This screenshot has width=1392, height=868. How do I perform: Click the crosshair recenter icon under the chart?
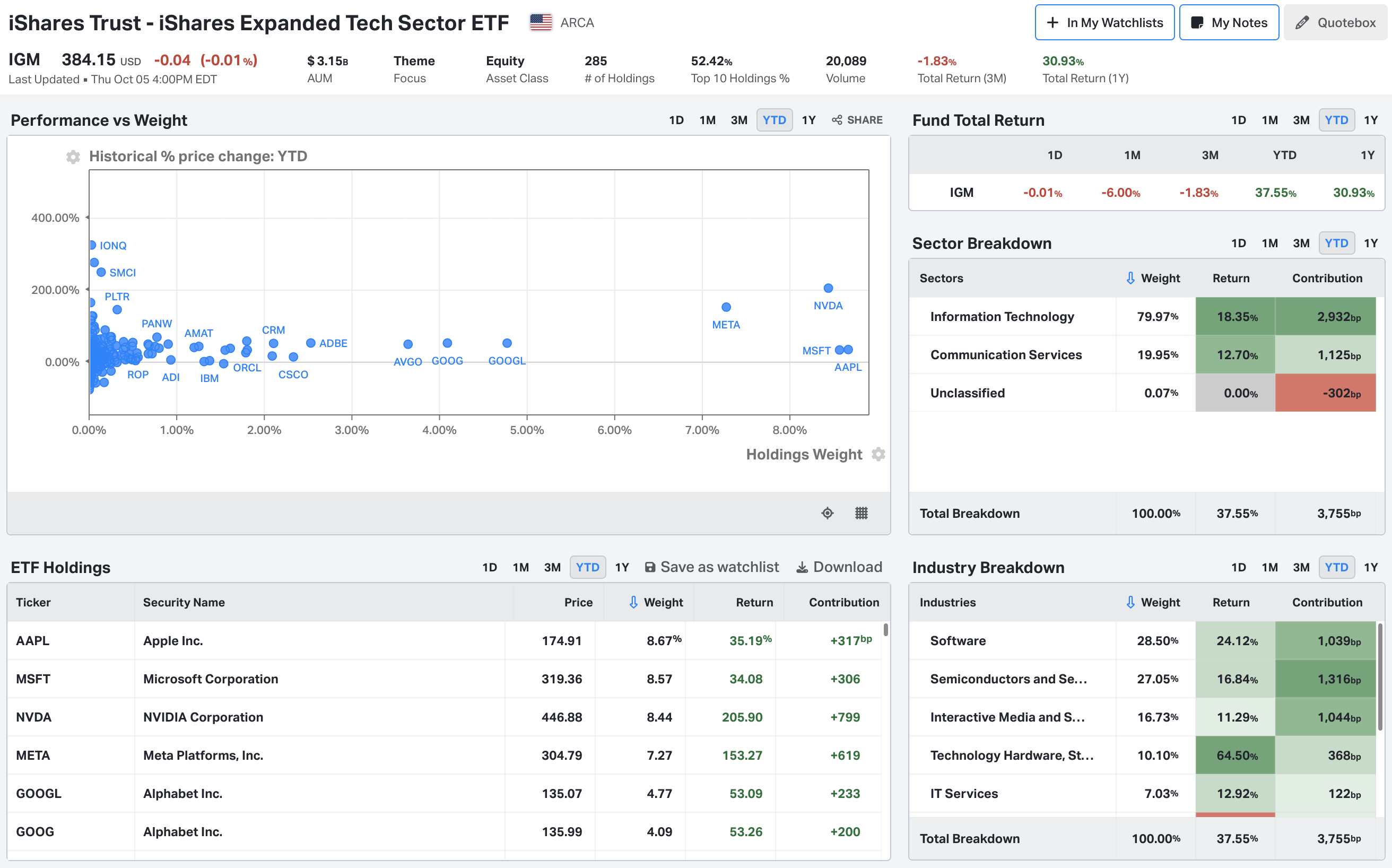tap(827, 513)
